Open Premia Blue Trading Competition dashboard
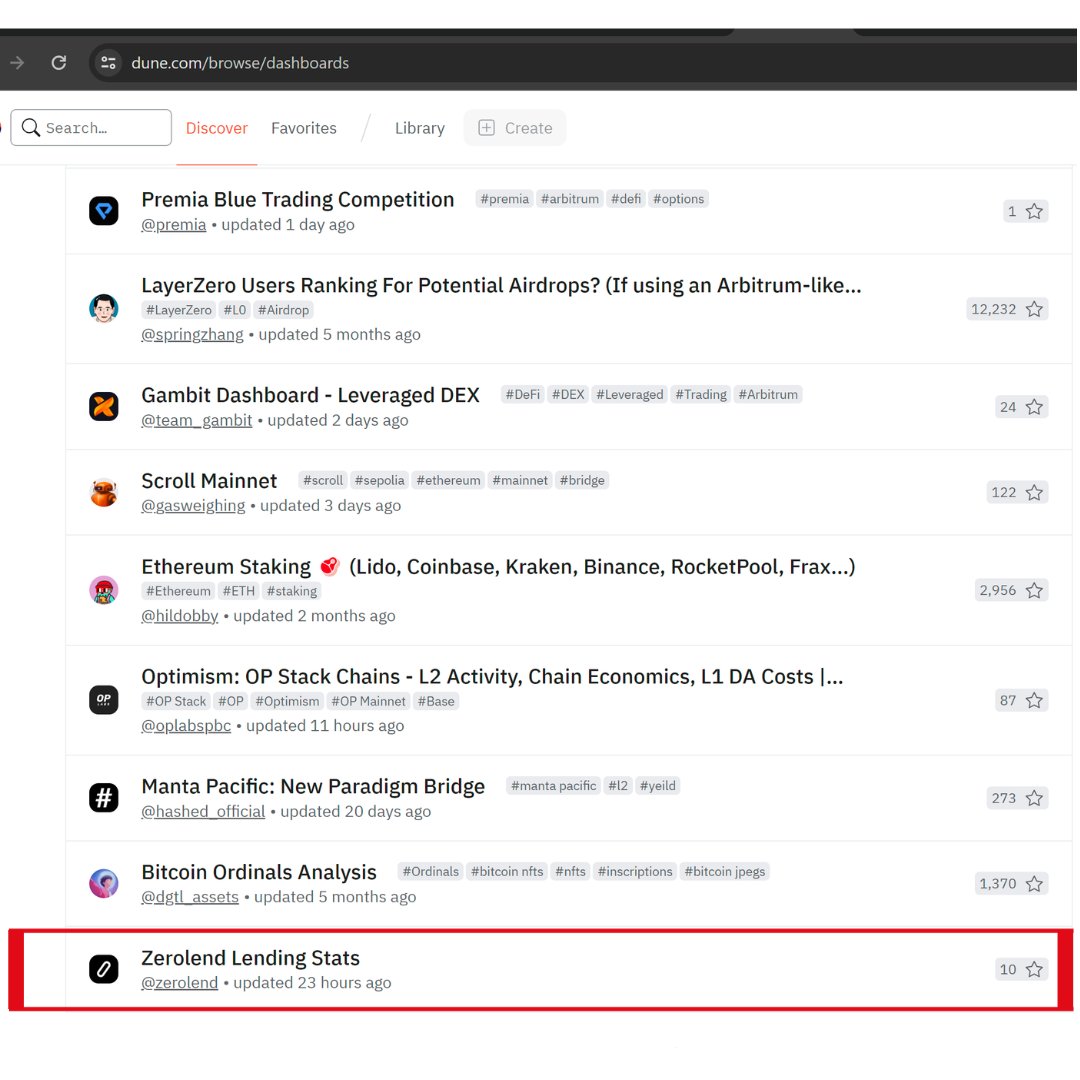This screenshot has height=1080, width=1080. (x=298, y=199)
